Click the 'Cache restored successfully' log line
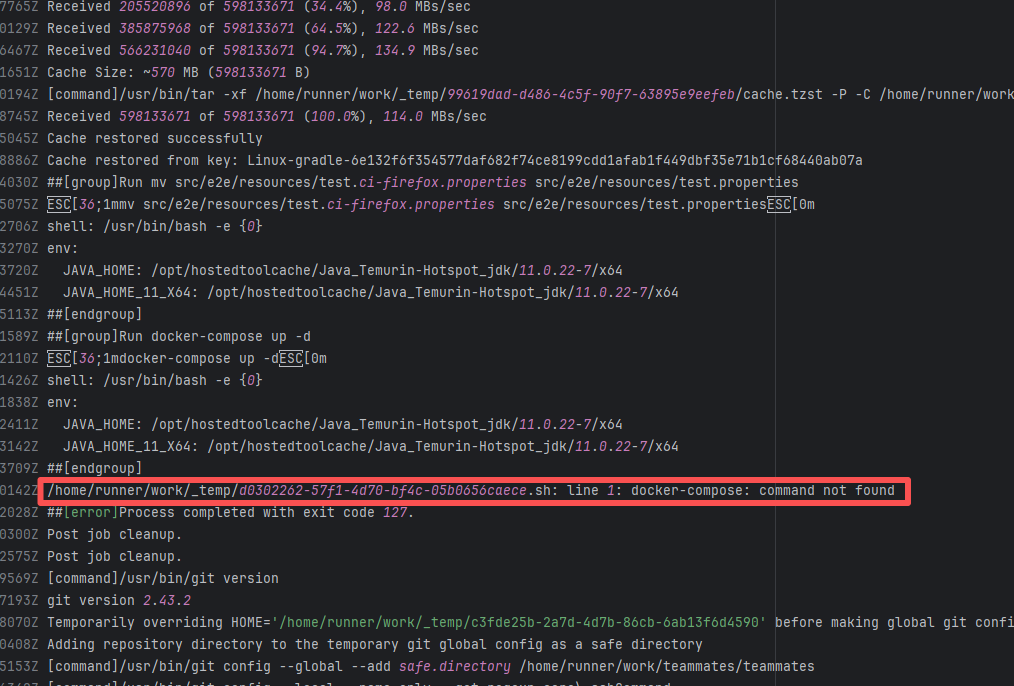This screenshot has width=1014, height=686. 155,138
